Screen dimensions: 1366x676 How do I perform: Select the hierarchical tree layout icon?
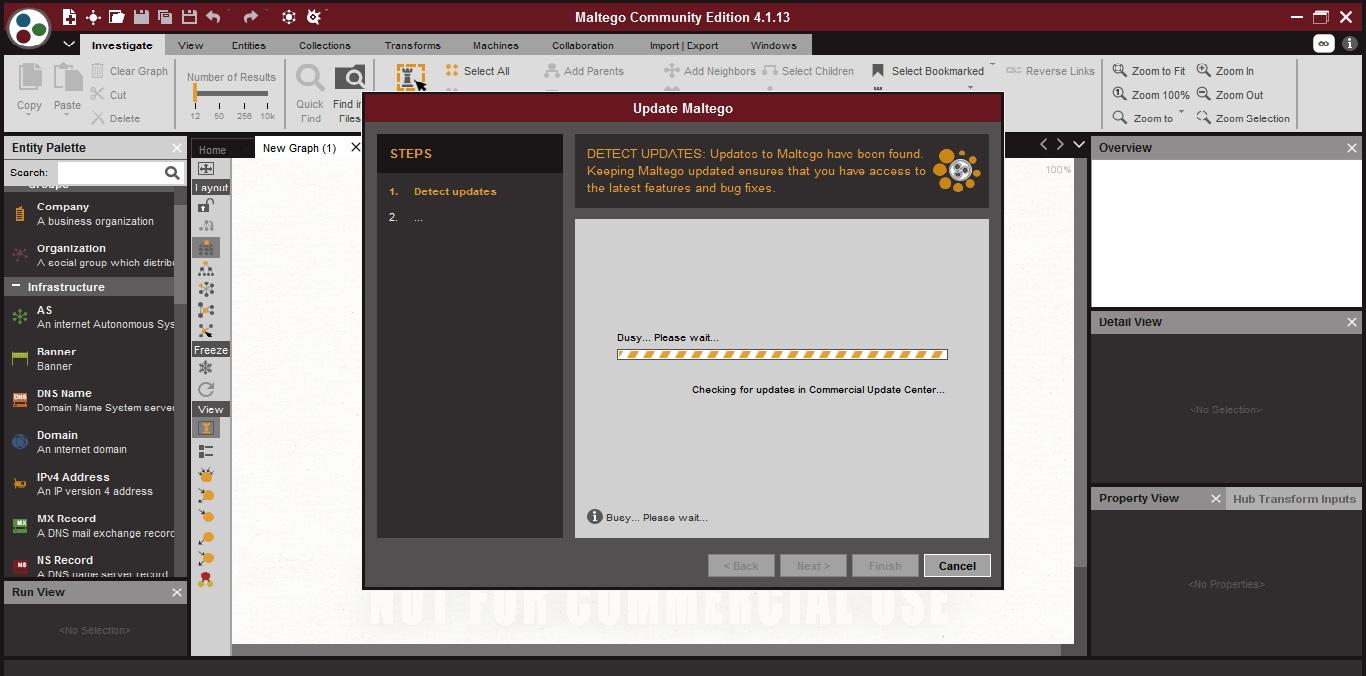pos(206,269)
